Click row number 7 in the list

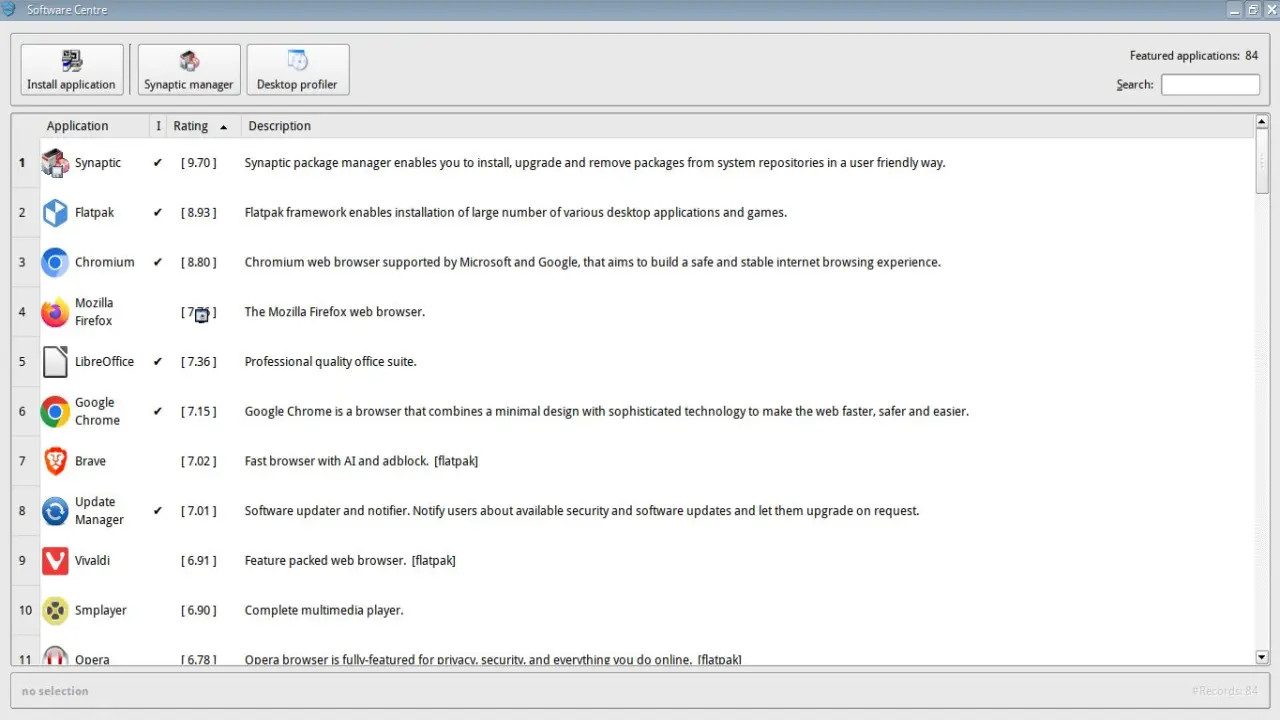22,461
